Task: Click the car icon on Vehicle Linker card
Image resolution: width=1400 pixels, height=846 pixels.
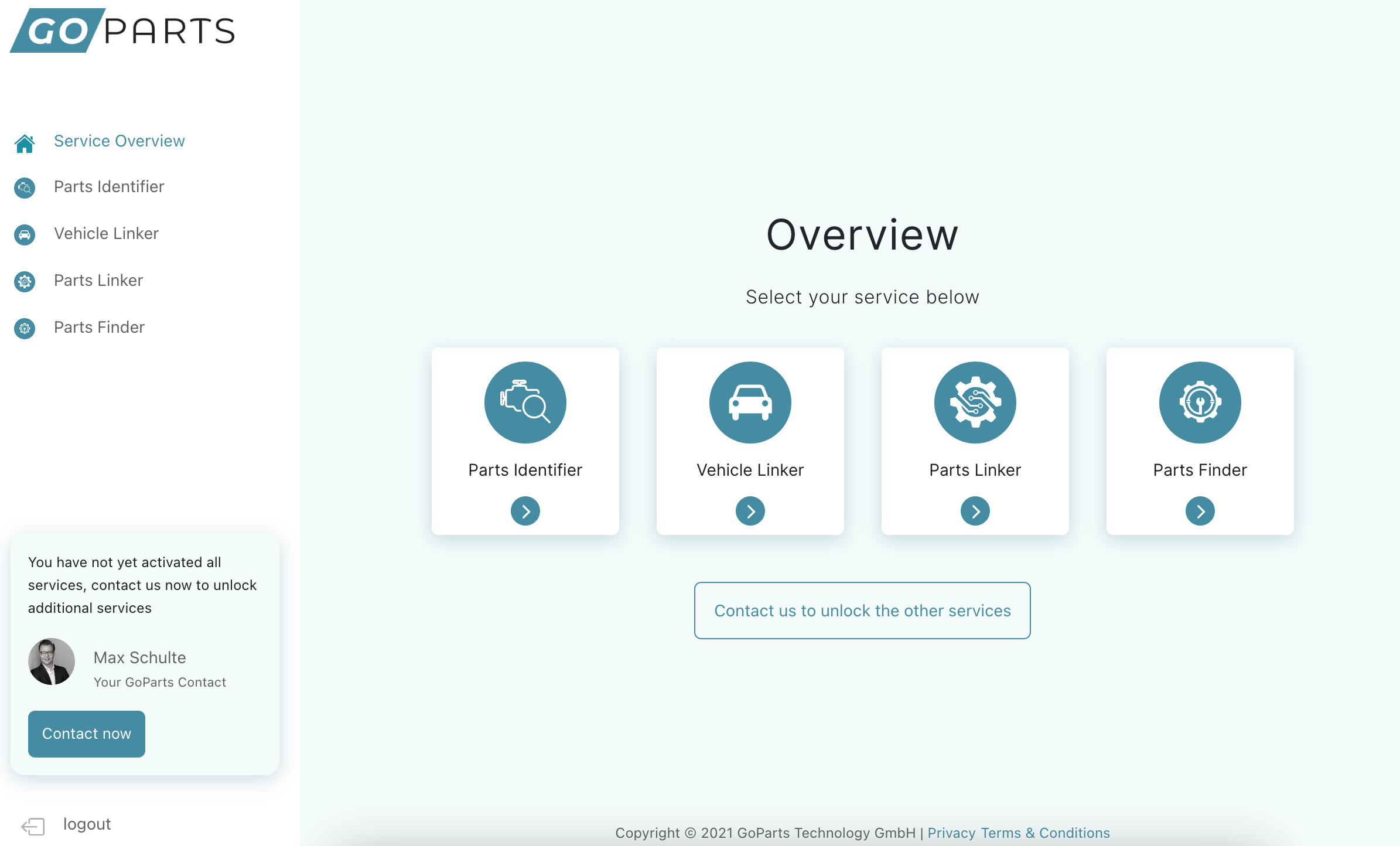Action: point(750,402)
